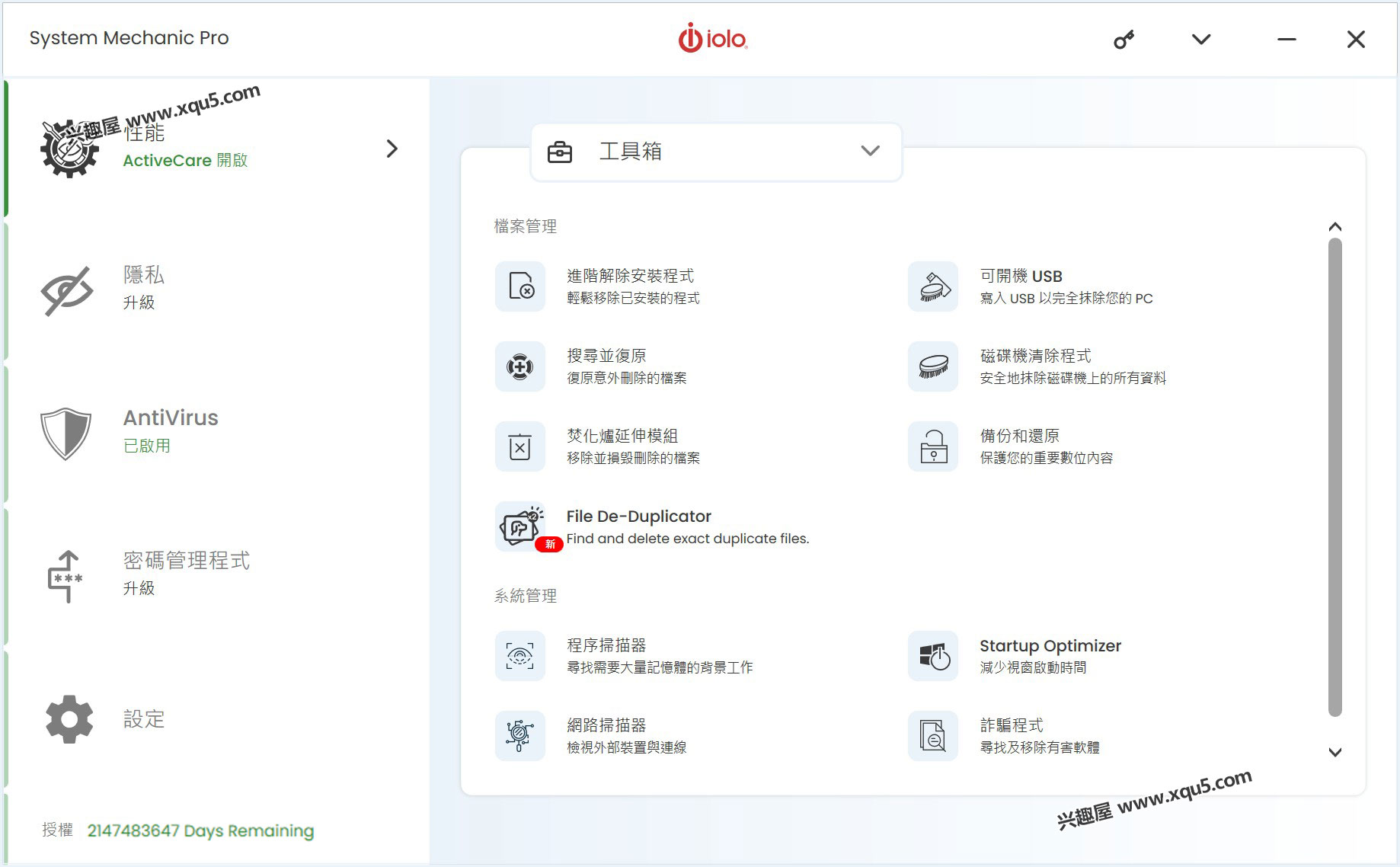1400x867 pixels.
Task: Expand the 性能 performance section arrow
Action: 392,149
